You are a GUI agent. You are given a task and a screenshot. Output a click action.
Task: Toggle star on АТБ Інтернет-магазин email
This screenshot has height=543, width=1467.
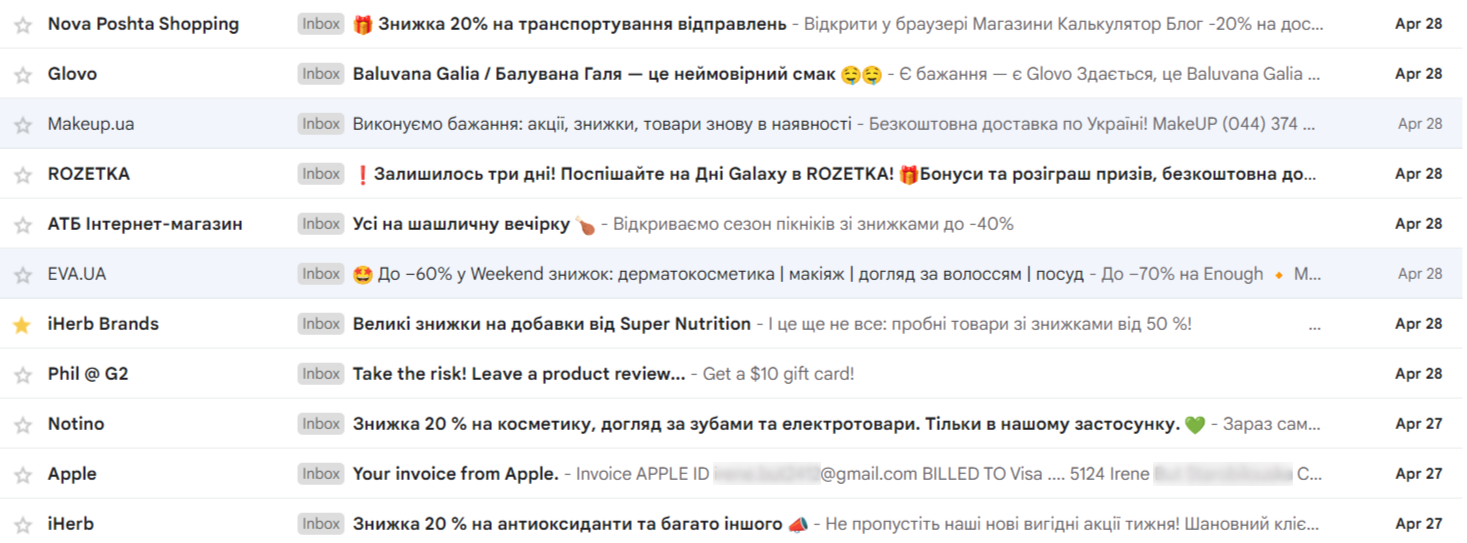[x=22, y=225]
